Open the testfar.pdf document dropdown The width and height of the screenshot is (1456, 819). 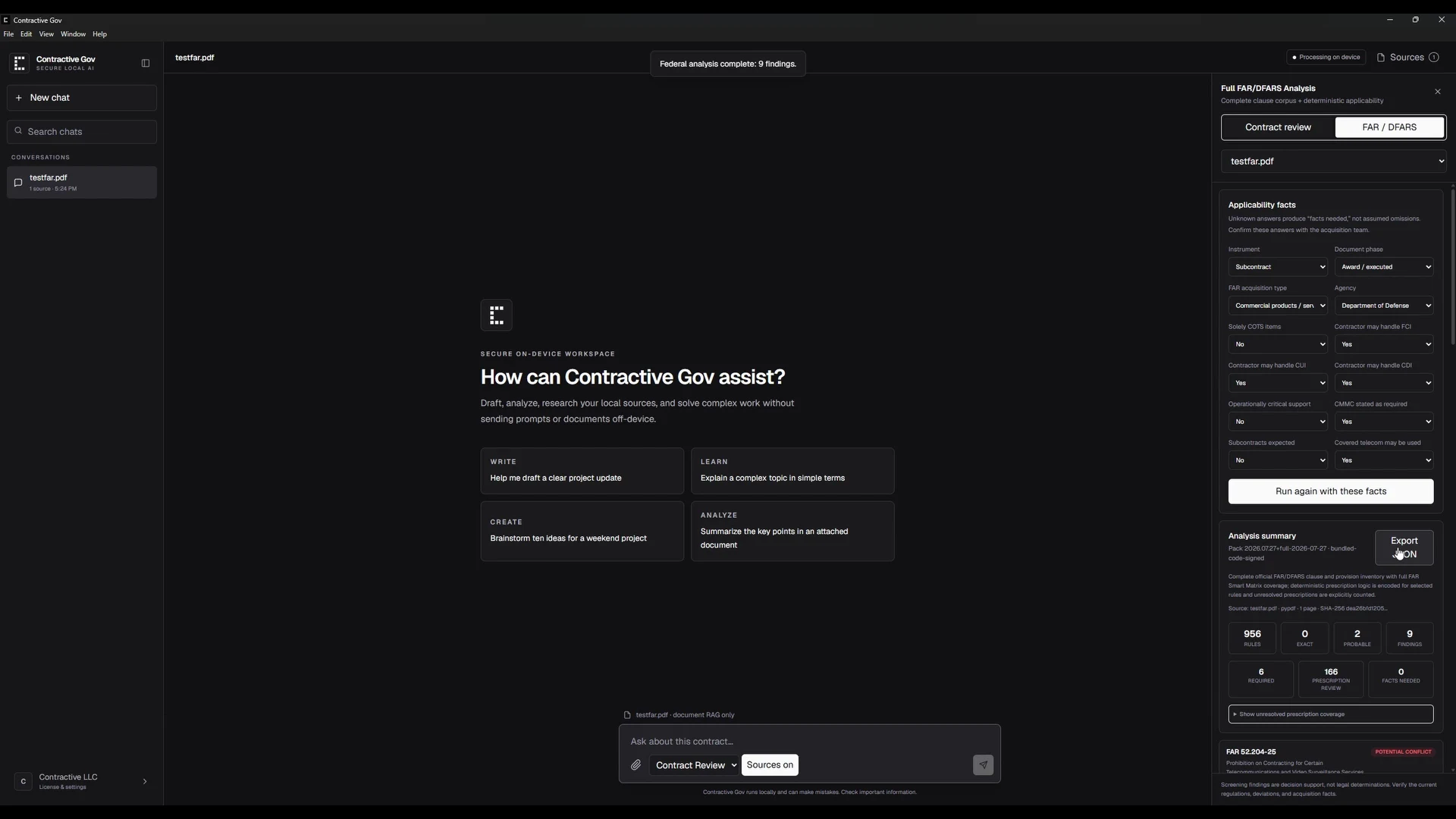pos(1333,162)
